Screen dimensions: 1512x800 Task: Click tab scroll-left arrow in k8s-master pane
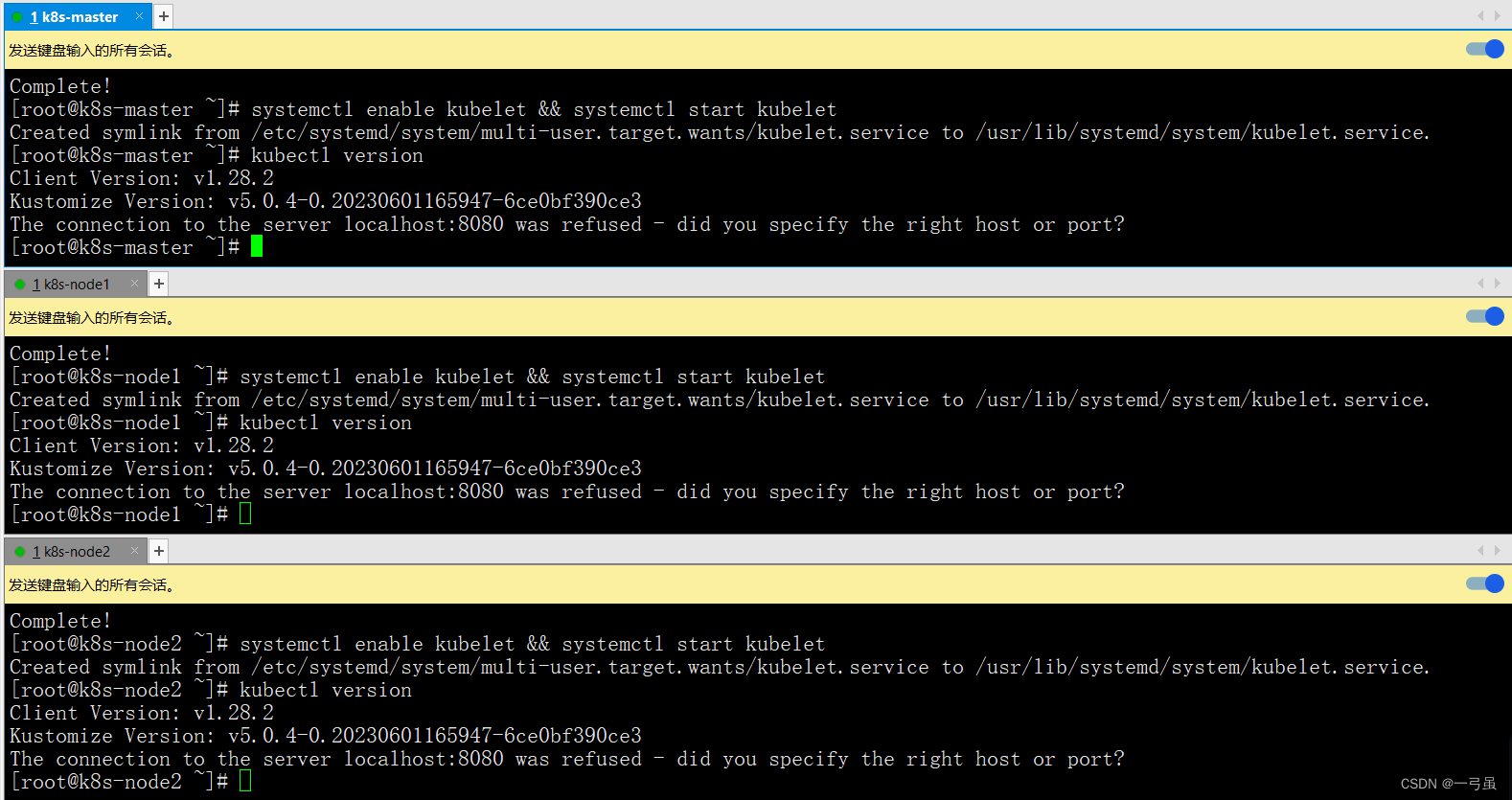1480,16
